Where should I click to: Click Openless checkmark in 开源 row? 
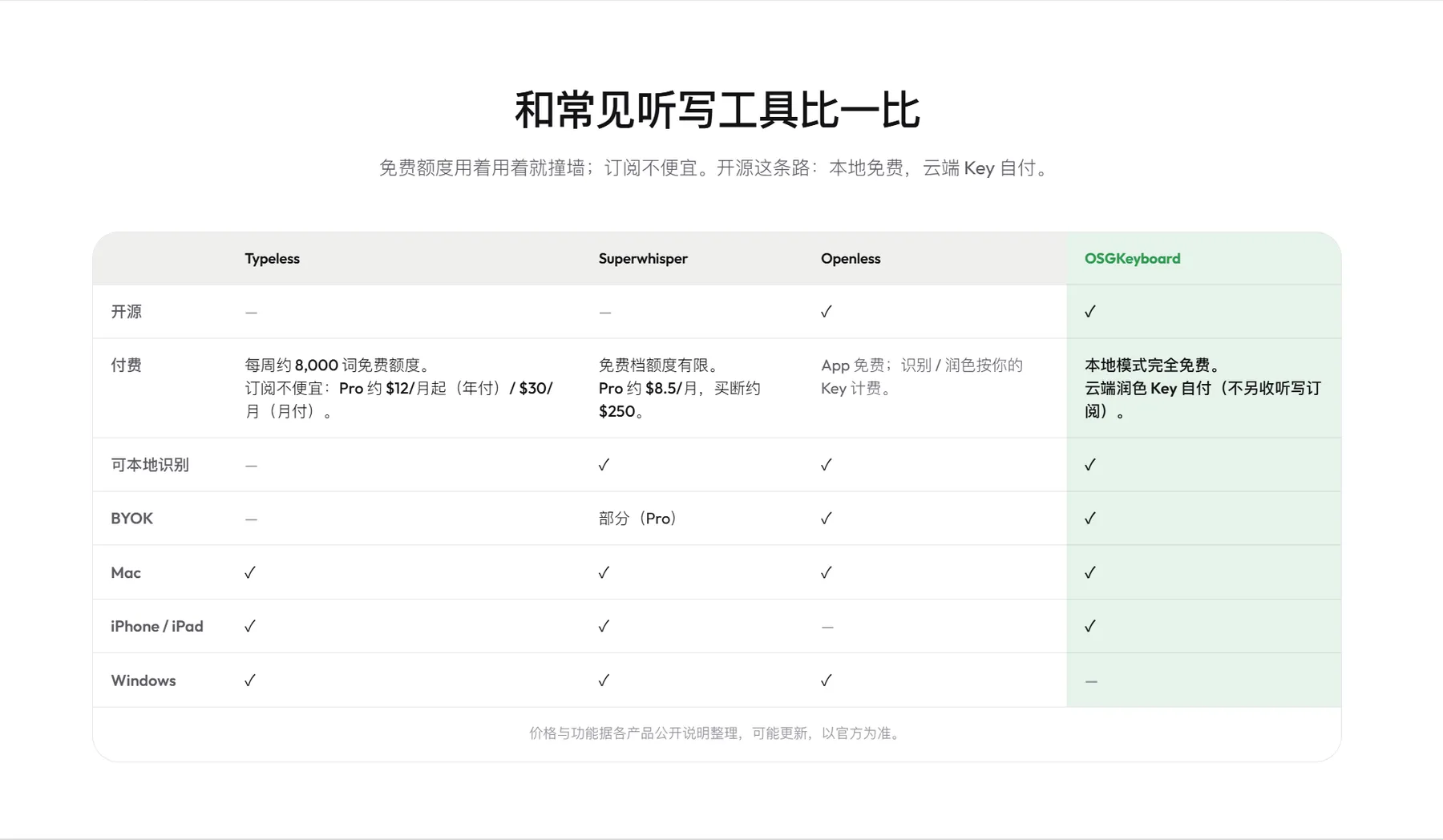click(x=827, y=312)
